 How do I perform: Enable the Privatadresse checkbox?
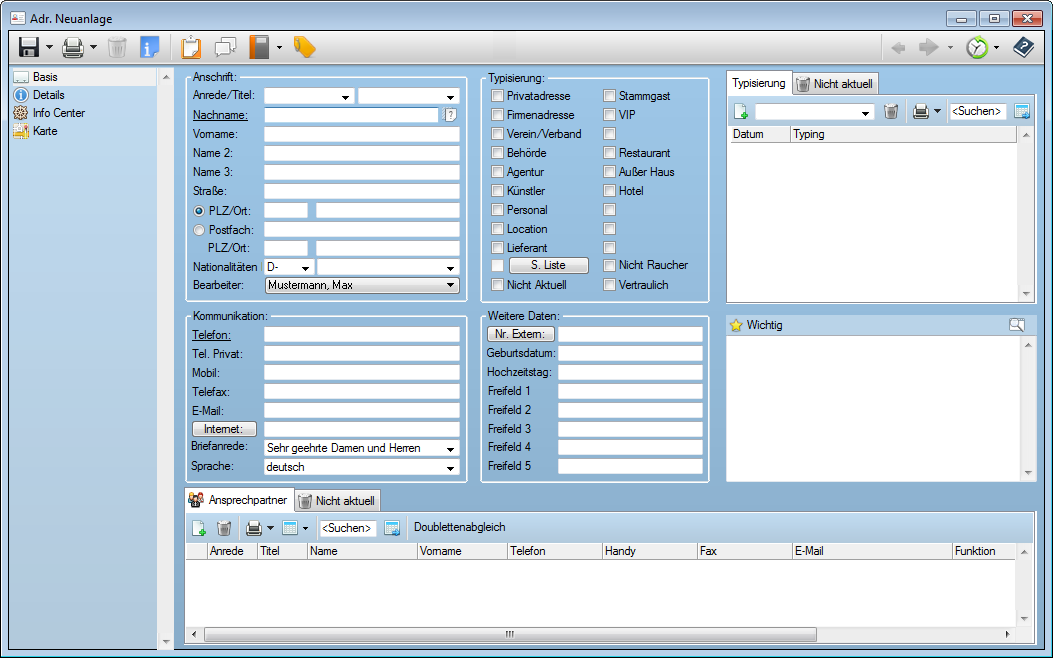497,96
